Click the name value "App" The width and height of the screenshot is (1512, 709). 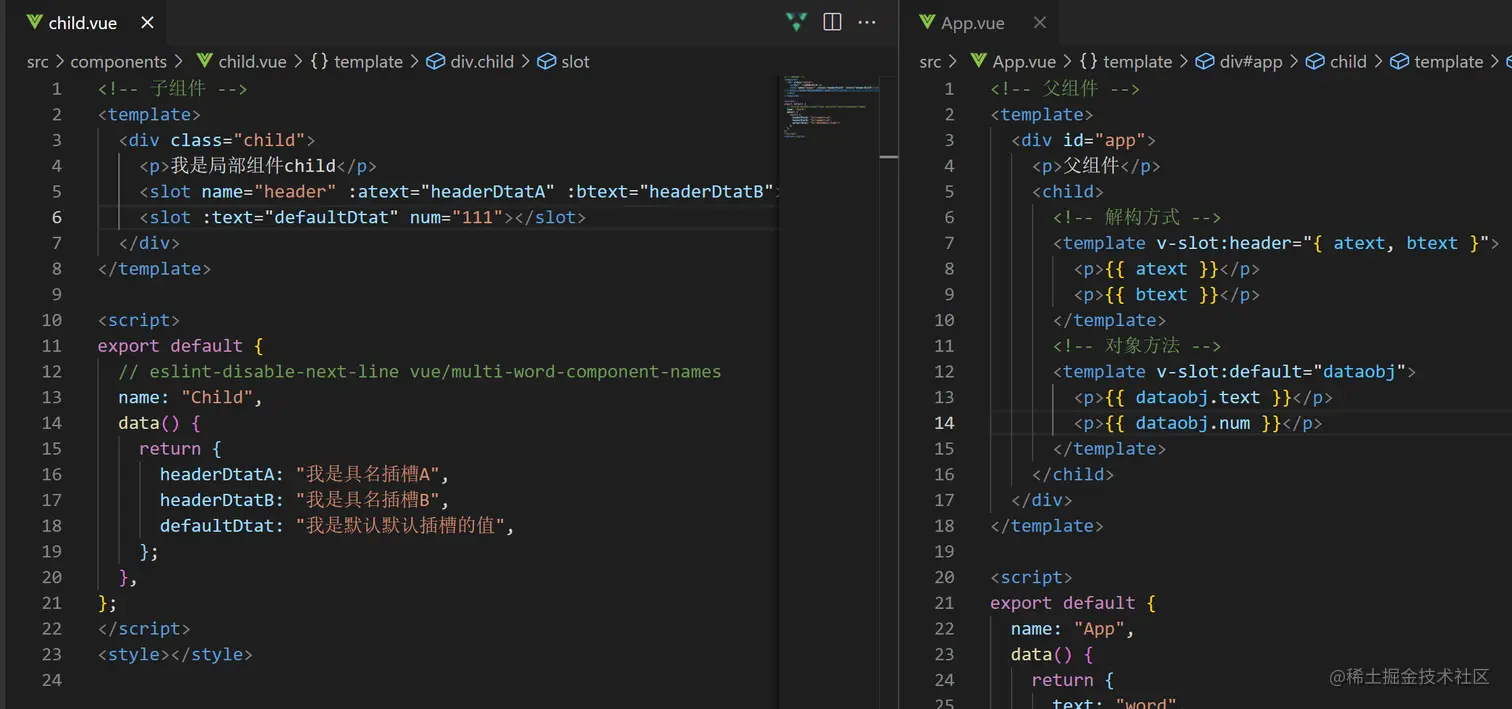tap(1100, 629)
